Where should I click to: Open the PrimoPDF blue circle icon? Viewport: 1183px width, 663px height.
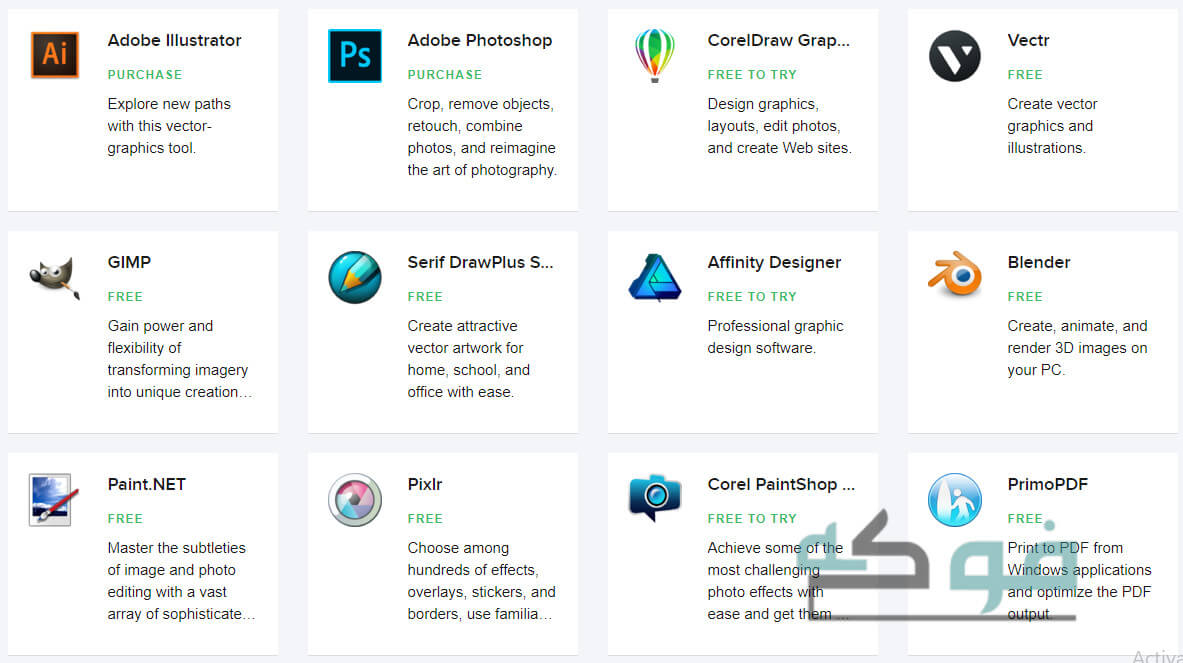(954, 499)
